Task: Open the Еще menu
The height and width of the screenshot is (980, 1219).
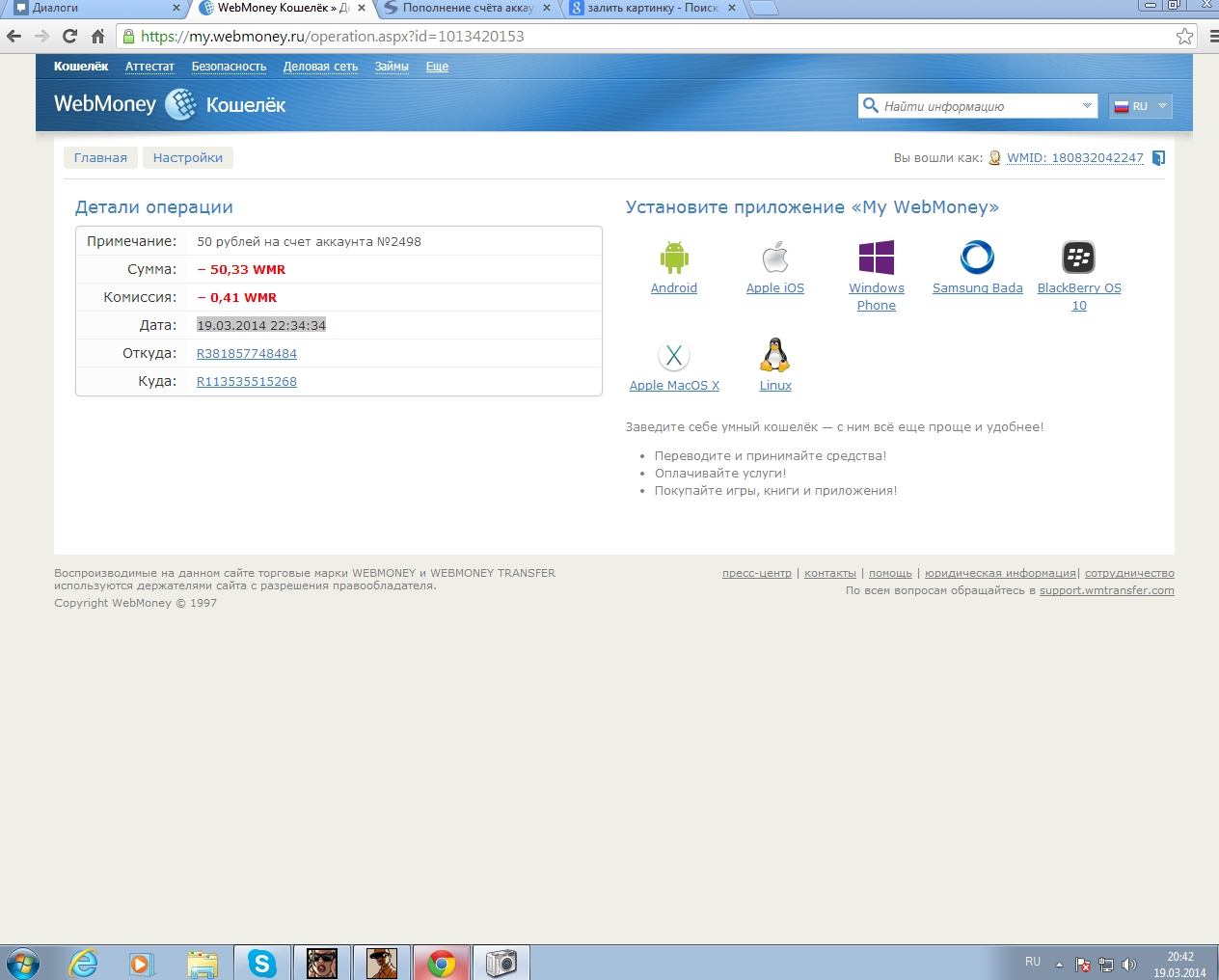Action: tap(437, 67)
